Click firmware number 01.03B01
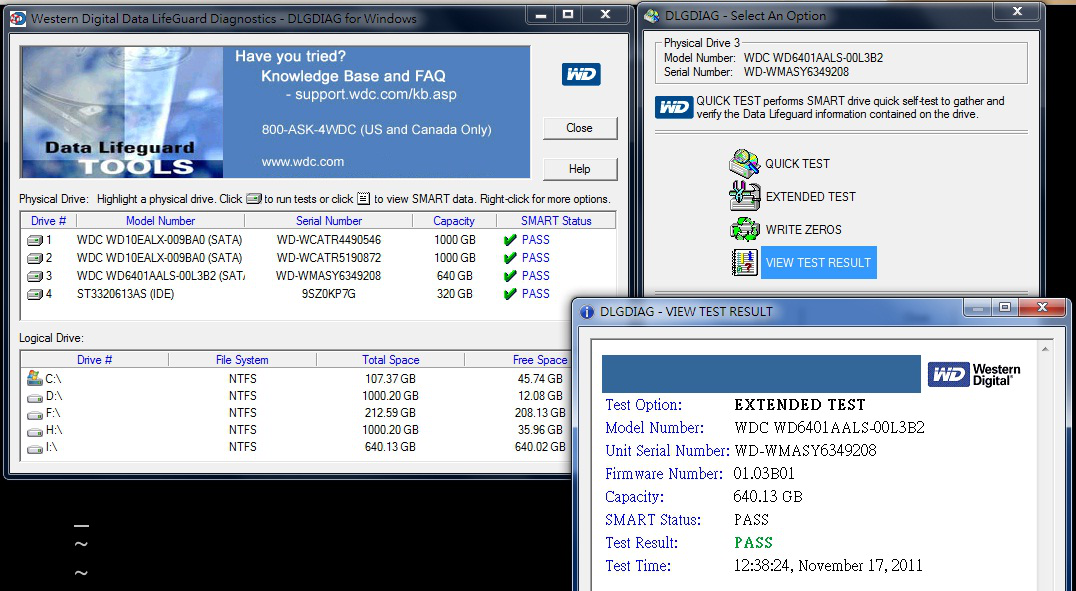The image size is (1076, 591). tap(764, 474)
